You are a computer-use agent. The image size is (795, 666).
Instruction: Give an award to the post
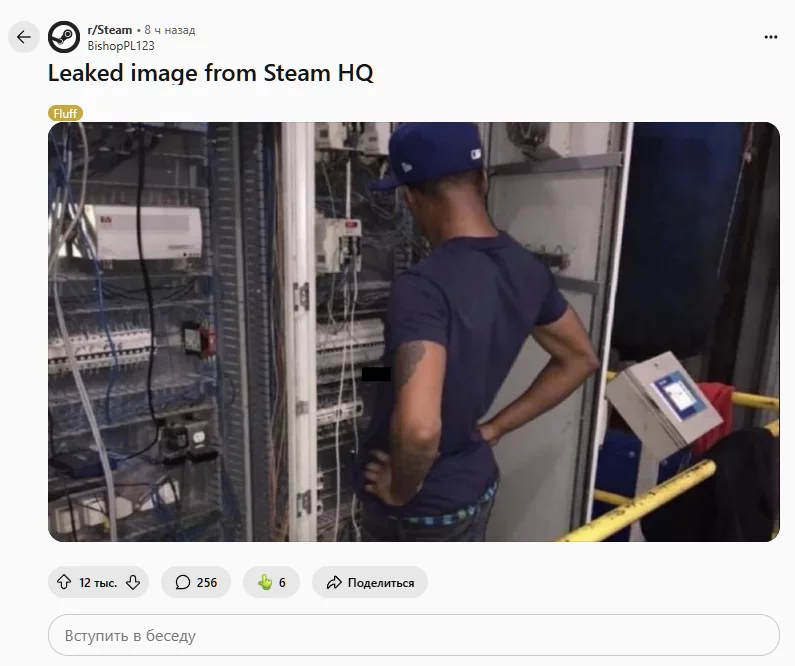coord(271,582)
